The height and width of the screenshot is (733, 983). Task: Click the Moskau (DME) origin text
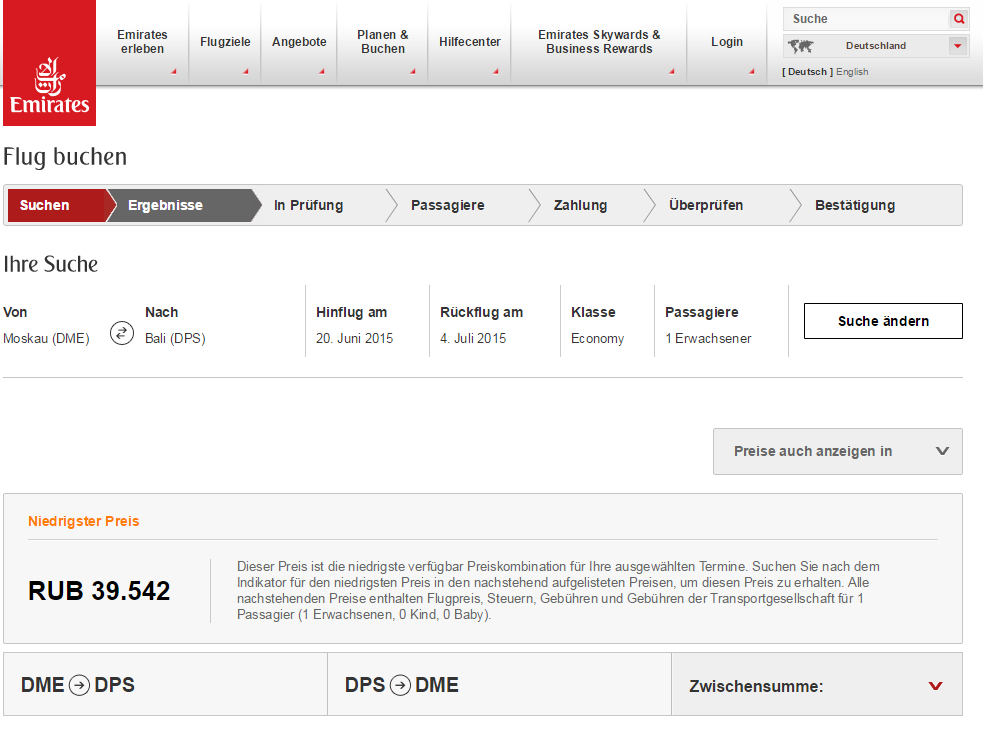(x=46, y=339)
